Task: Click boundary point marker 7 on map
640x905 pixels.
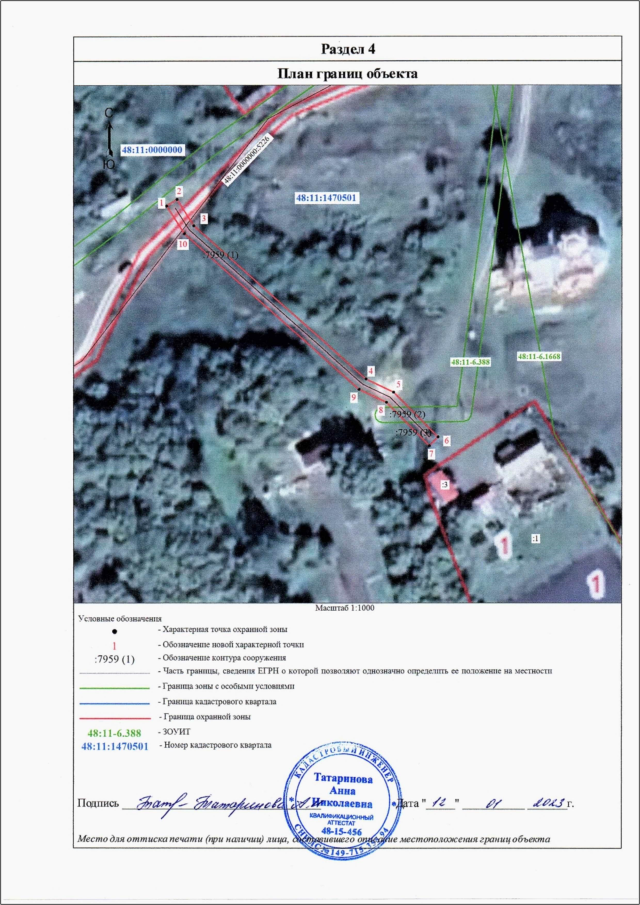Action: pos(431,454)
